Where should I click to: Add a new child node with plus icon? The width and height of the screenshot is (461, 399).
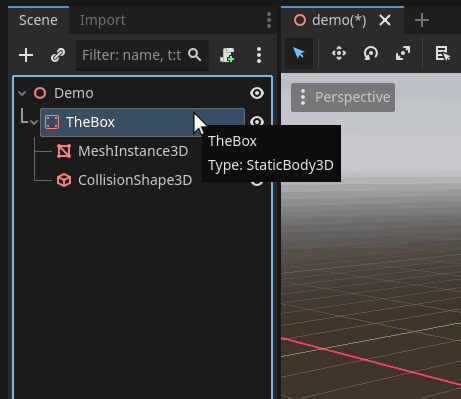click(26, 55)
